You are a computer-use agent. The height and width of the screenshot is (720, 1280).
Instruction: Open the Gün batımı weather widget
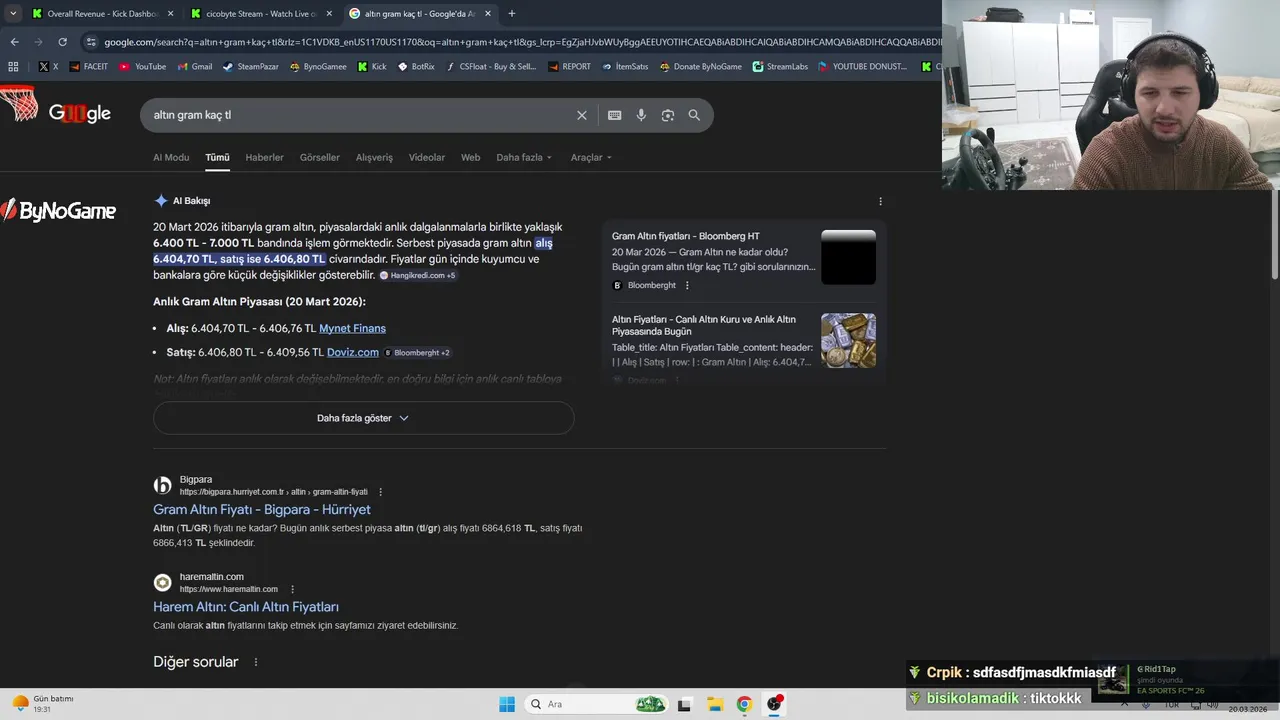42,703
